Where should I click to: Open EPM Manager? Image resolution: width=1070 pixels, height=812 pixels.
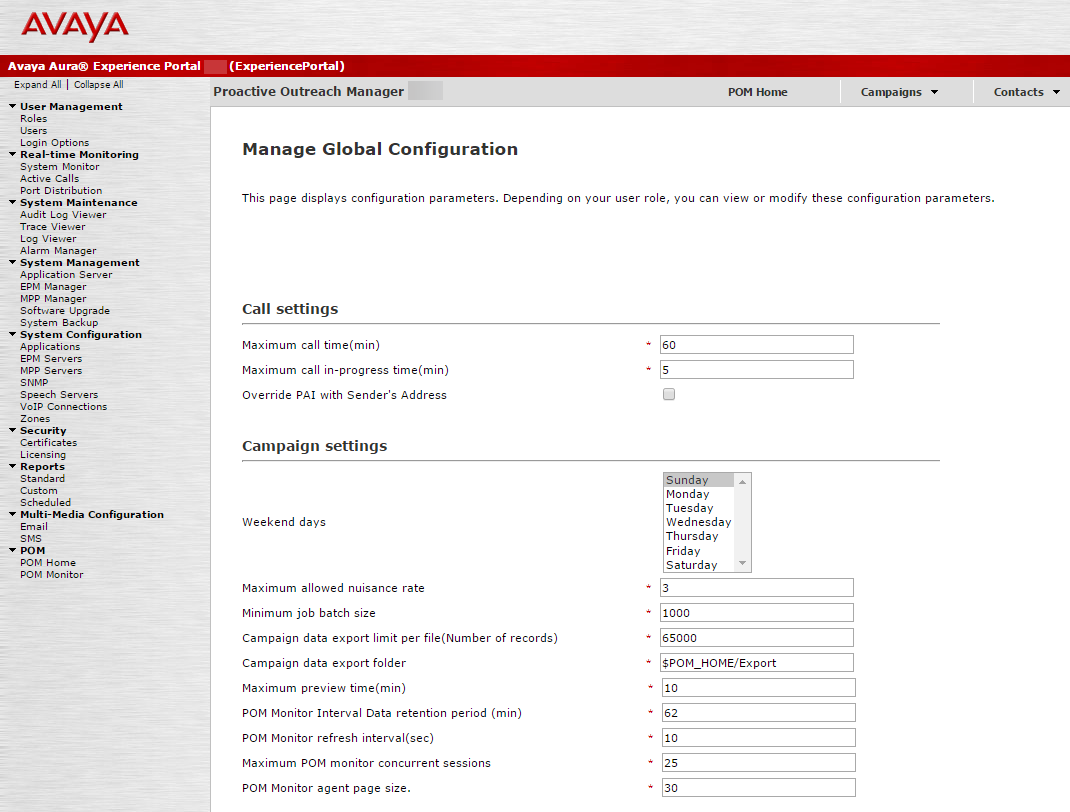pyautogui.click(x=53, y=287)
